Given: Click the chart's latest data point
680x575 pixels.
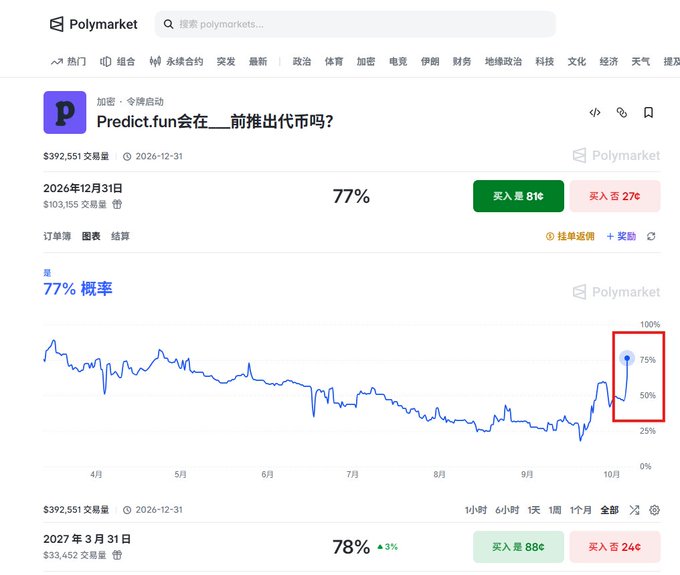Looking at the screenshot, I should 627,358.
